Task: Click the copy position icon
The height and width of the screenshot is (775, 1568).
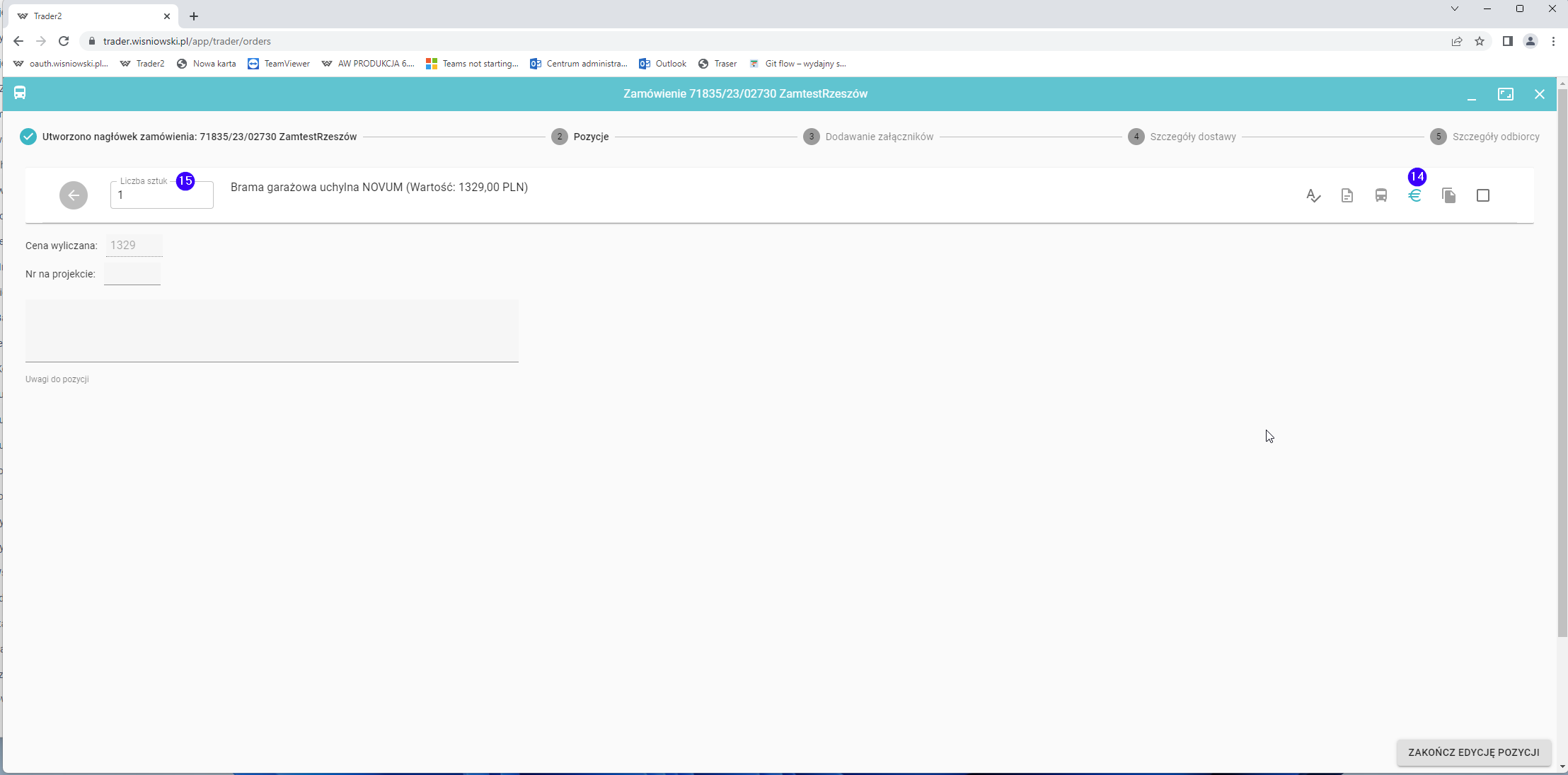Action: (x=1448, y=195)
